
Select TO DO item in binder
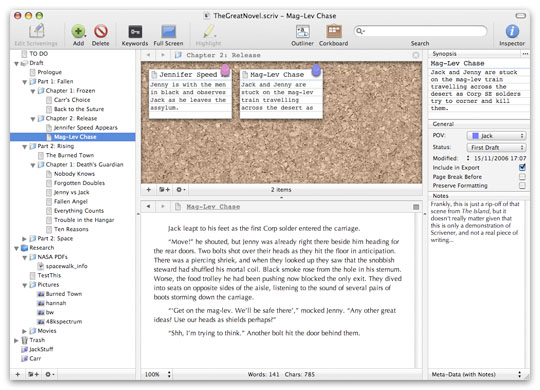[x=39, y=53]
